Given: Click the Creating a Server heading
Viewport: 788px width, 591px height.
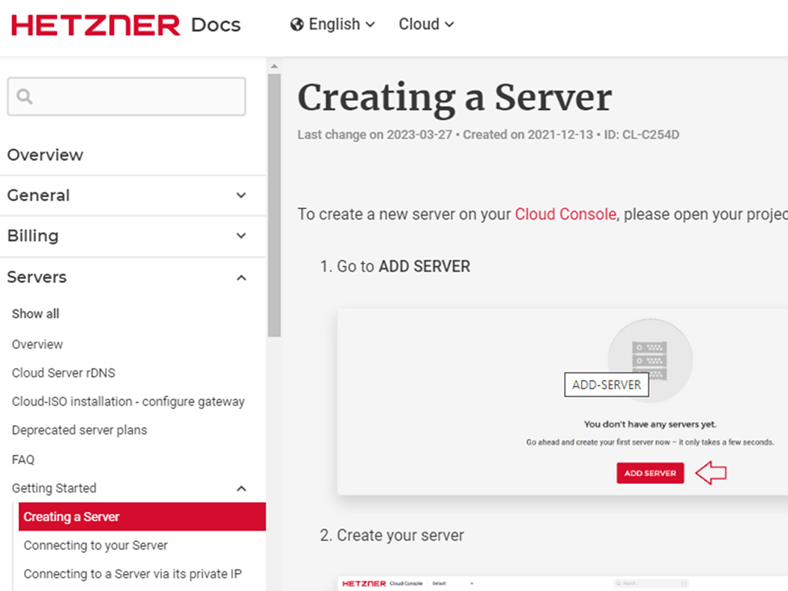Looking at the screenshot, I should point(454,97).
